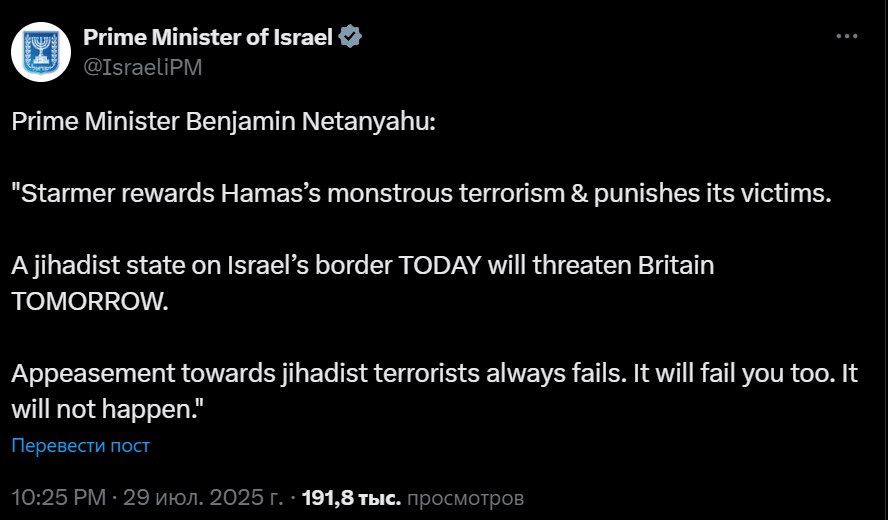Click the "просмотров" views label
Viewport: 888px width, 520px height.
pos(466,497)
